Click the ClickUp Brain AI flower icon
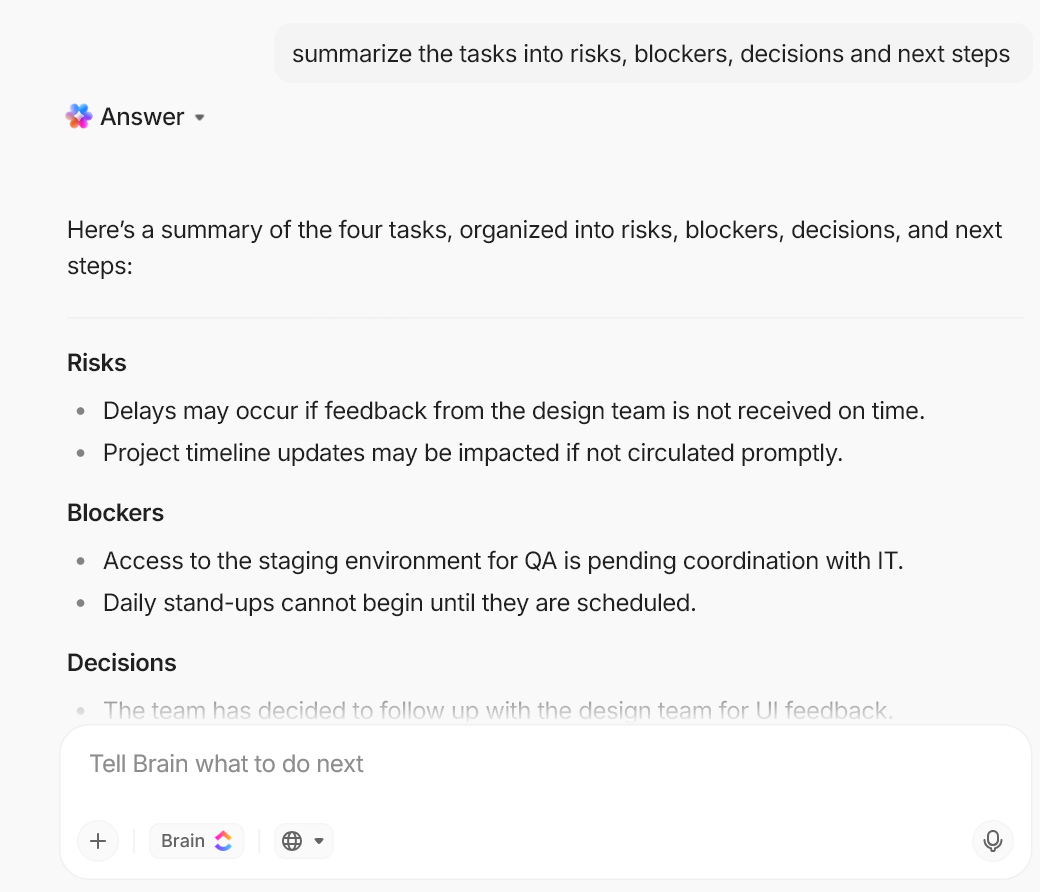The height and width of the screenshot is (892, 1040). (x=79, y=116)
